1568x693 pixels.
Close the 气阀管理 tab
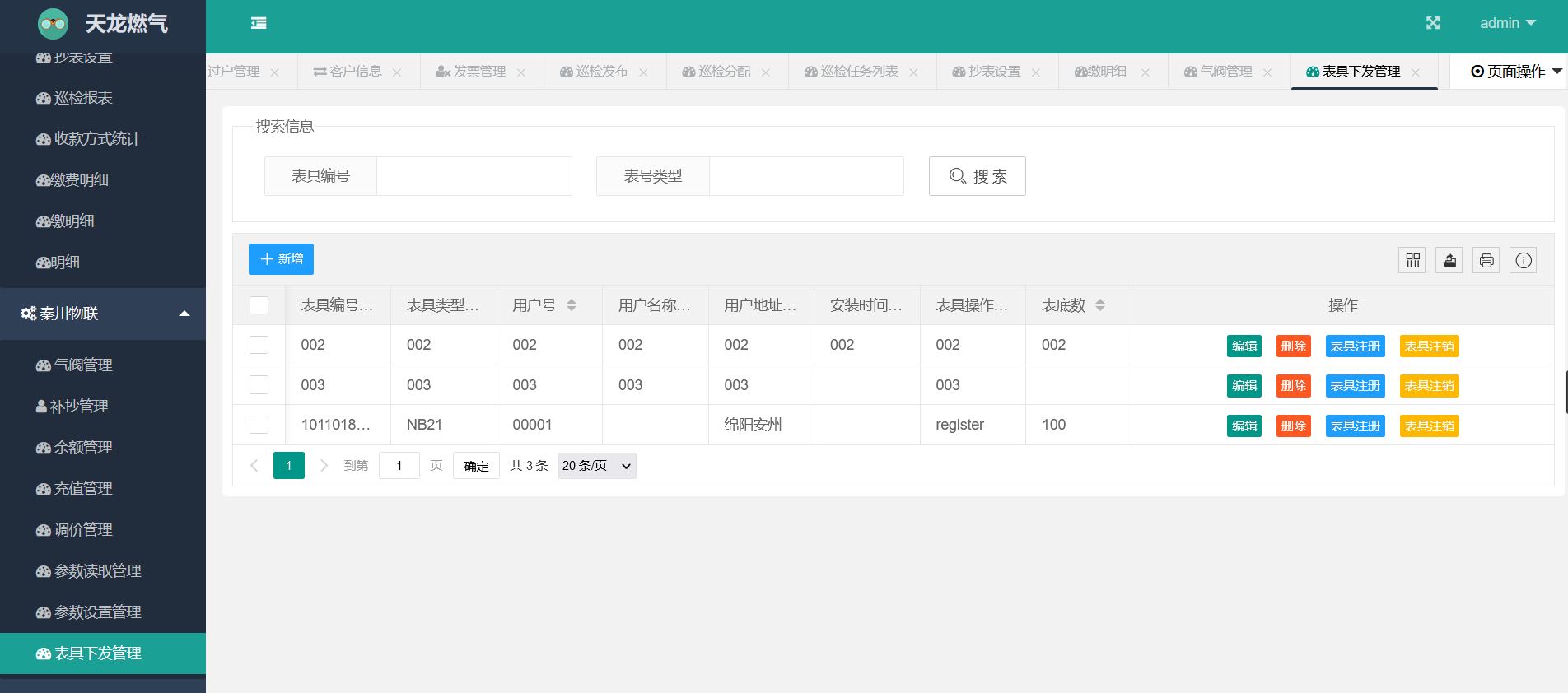tap(1267, 72)
